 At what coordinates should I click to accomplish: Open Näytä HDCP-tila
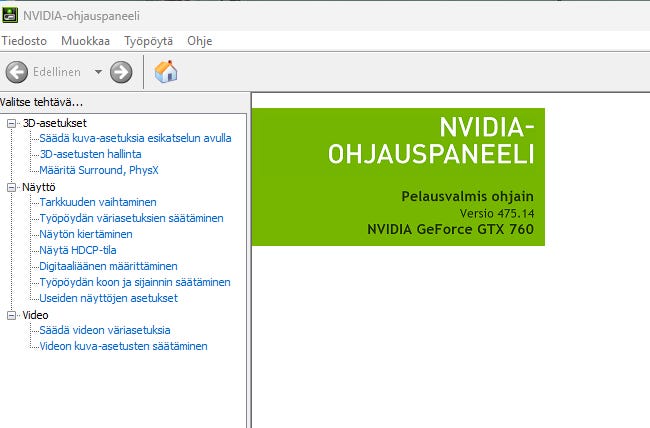78,250
